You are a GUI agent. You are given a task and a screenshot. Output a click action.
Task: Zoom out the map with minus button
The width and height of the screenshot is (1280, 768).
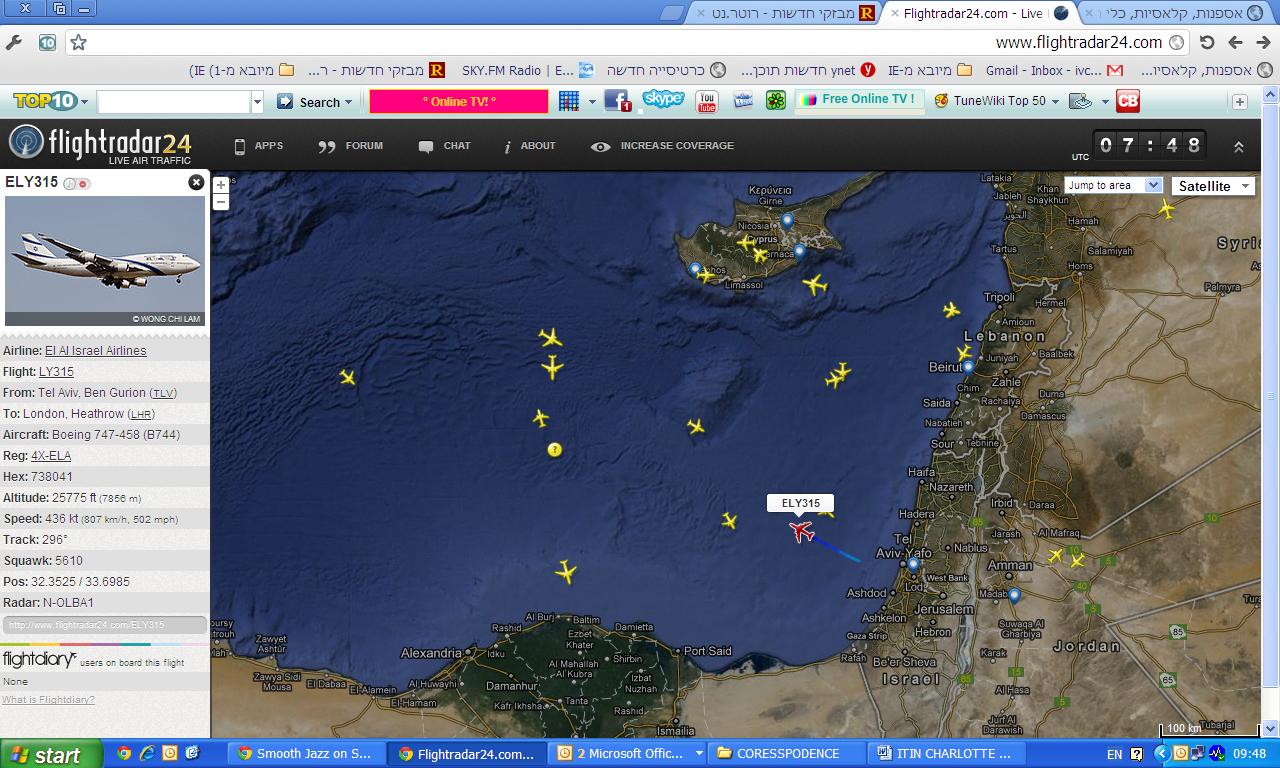pos(221,202)
